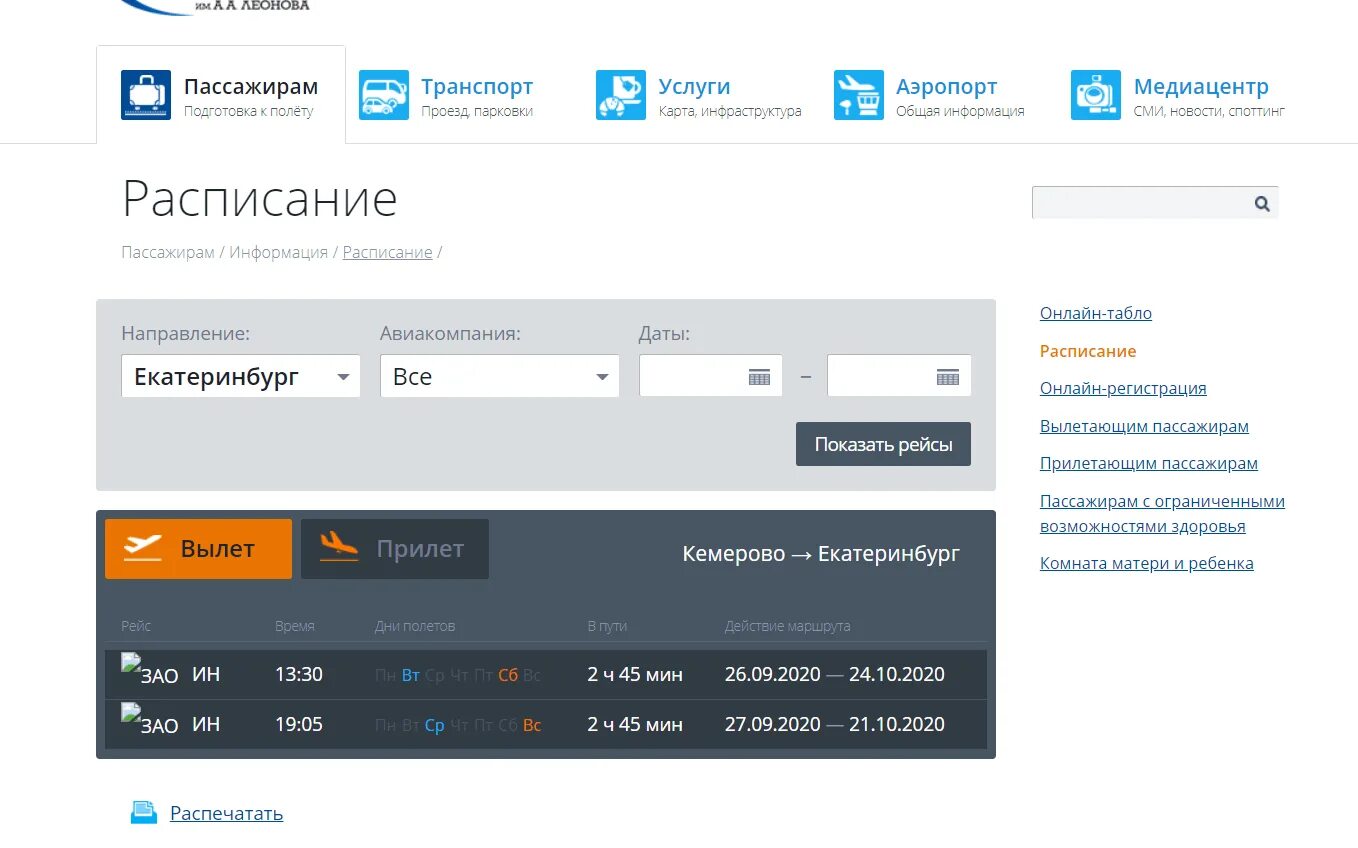The width and height of the screenshot is (1358, 848).
Task: Click the blue Ср day in 19:05 row
Action: (435, 725)
